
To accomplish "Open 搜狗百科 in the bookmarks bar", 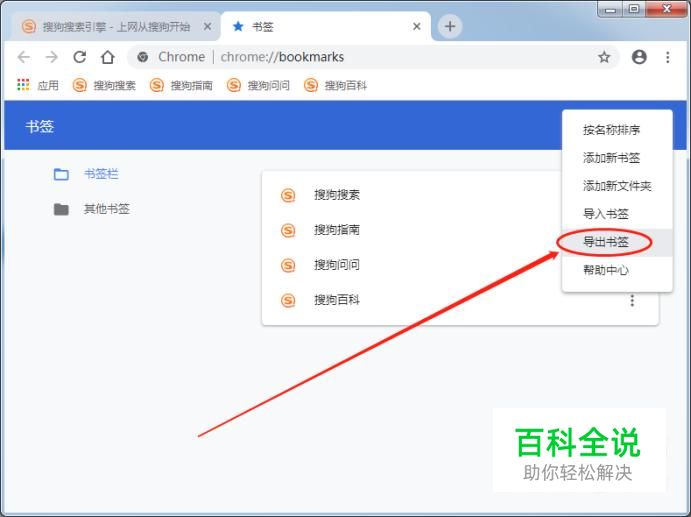I will (335, 85).
